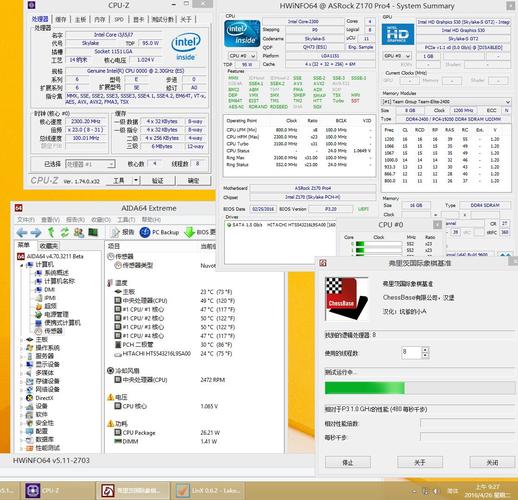Click the 确定 button in CPU-Z
Image resolution: width=518 pixels, height=500 pixels.
tap(193, 180)
